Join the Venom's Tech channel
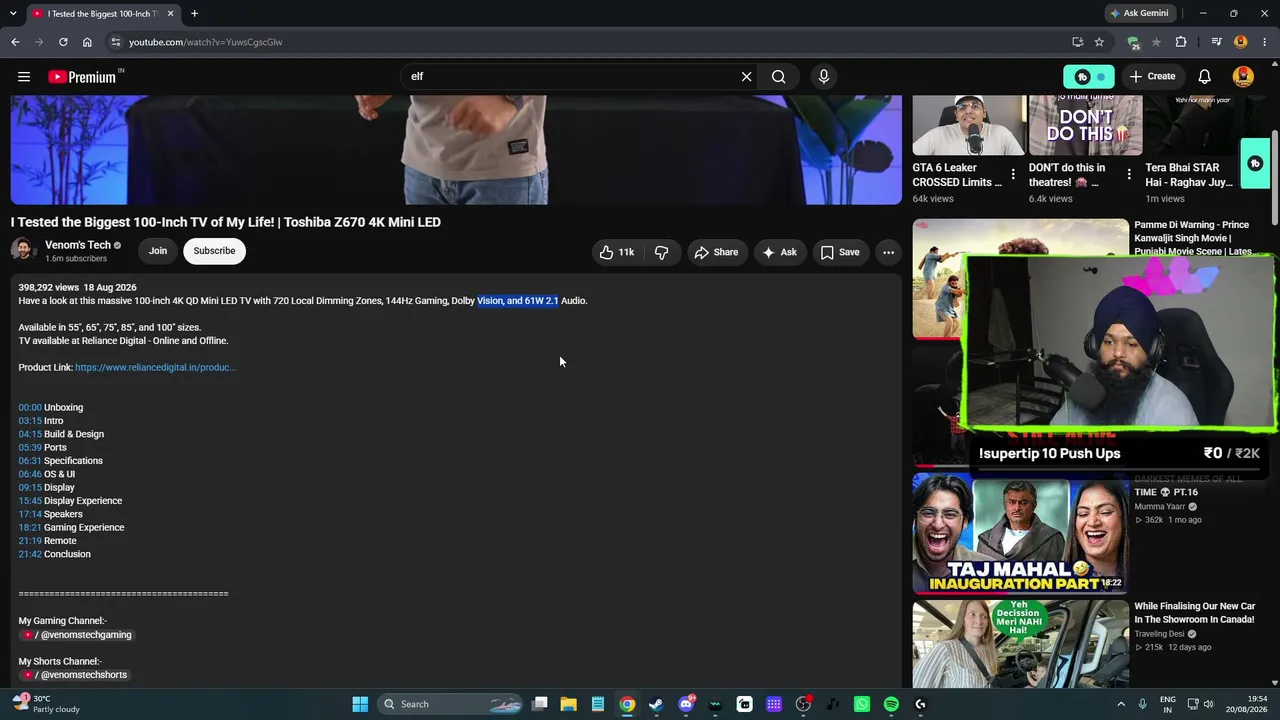The image size is (1280, 720). pyautogui.click(x=158, y=251)
